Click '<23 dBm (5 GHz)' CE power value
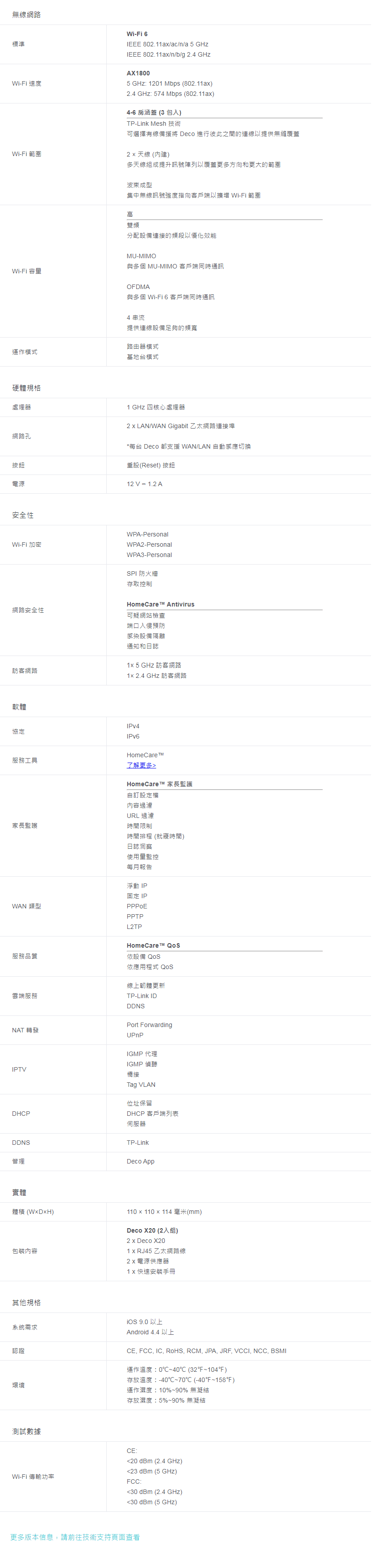384x1568 pixels. click(x=152, y=1471)
